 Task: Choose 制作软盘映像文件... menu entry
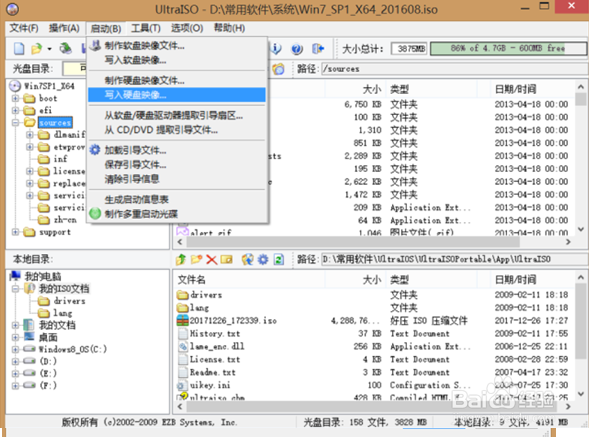tap(177, 46)
